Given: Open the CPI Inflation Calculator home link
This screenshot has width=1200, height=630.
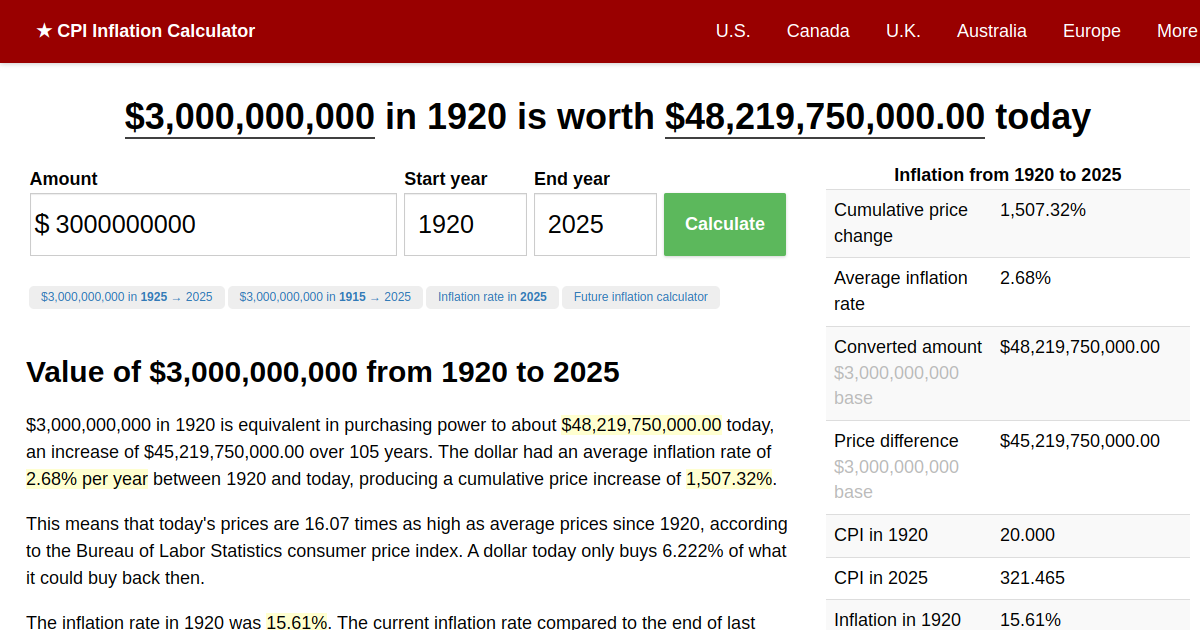Looking at the screenshot, I should [x=145, y=31].
